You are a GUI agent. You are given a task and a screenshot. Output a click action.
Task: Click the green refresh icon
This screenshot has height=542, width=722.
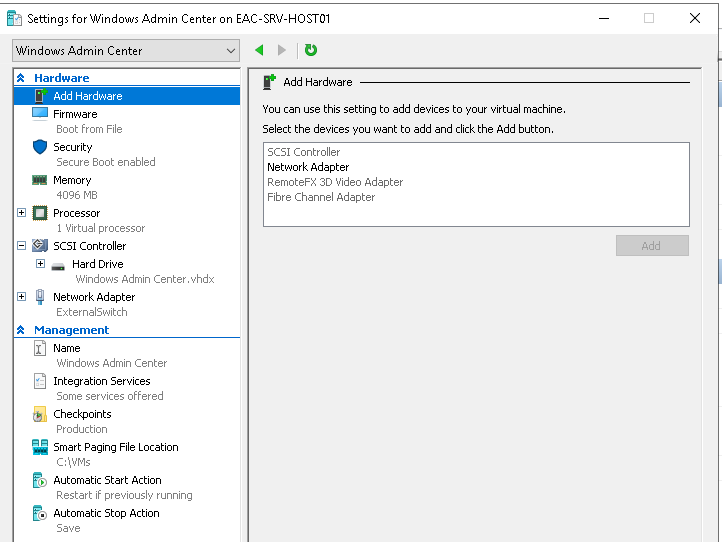tap(311, 50)
